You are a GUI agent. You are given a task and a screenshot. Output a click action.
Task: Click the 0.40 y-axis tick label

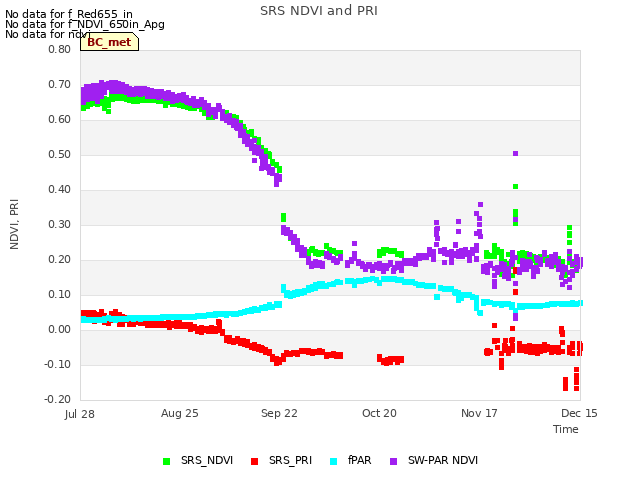click(60, 189)
